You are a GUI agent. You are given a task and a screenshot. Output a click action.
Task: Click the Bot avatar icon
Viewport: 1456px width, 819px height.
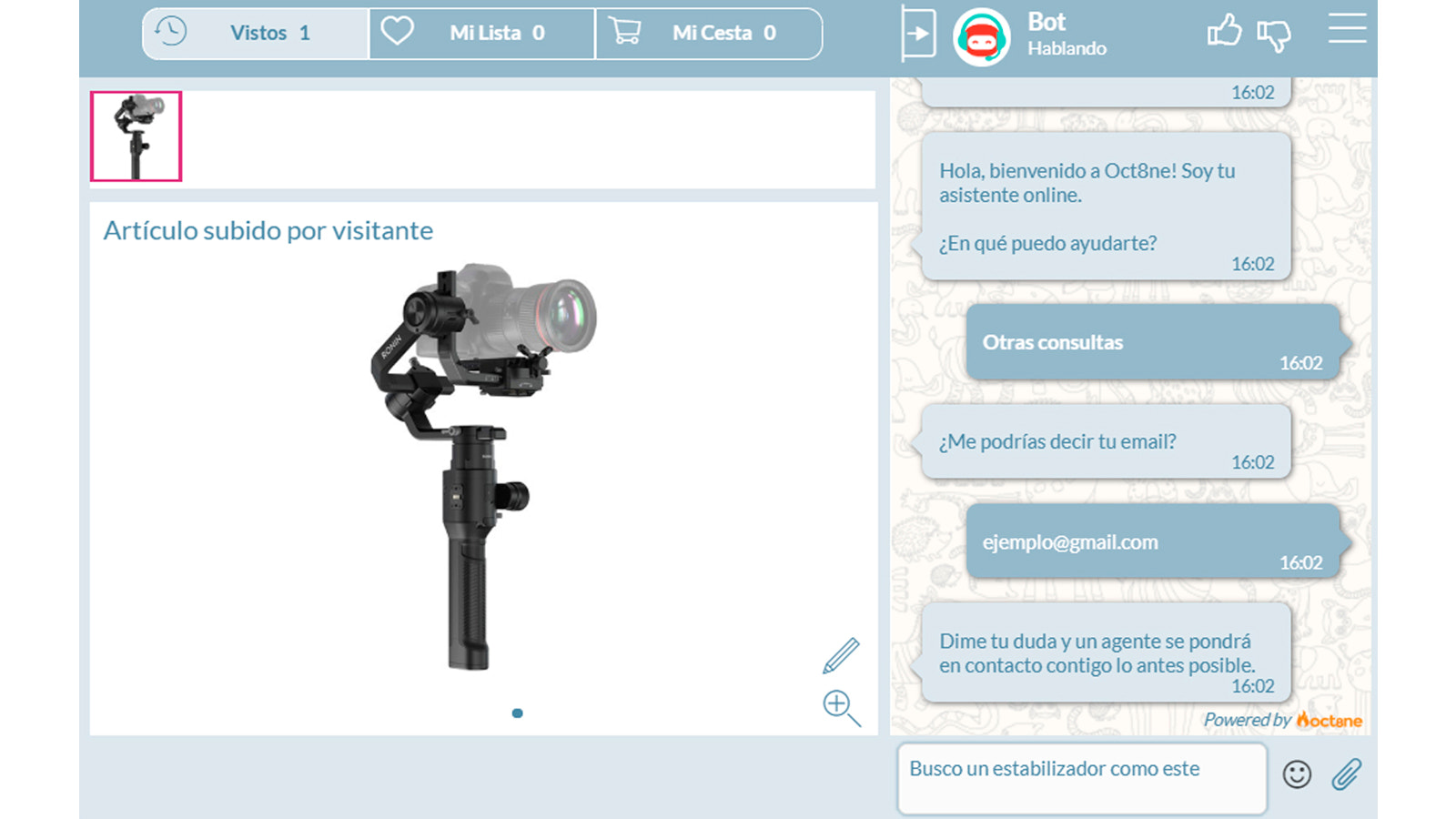click(981, 37)
